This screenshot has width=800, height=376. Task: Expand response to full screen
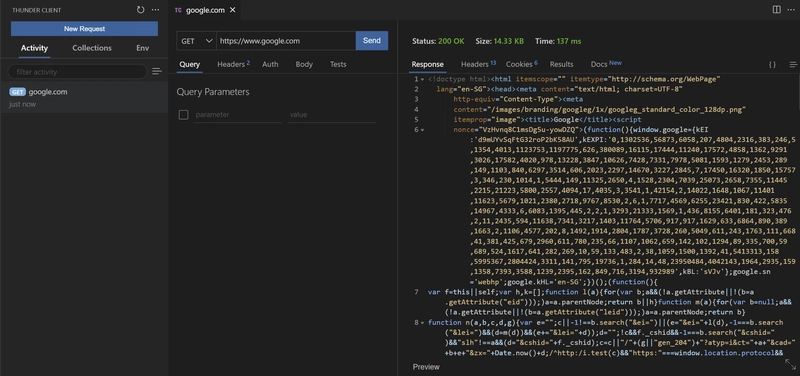(x=790, y=364)
